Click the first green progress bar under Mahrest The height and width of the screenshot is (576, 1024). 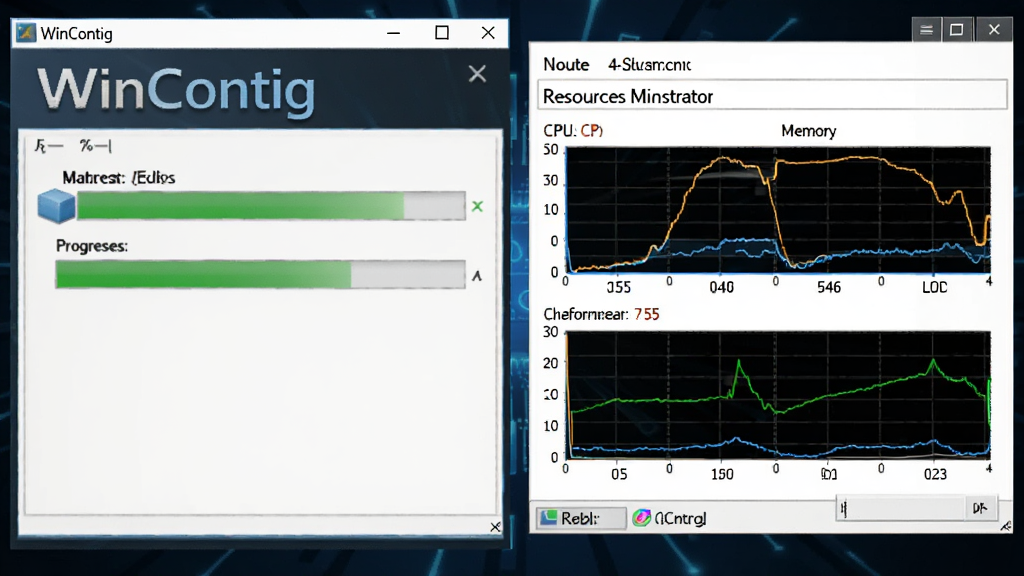pos(271,206)
